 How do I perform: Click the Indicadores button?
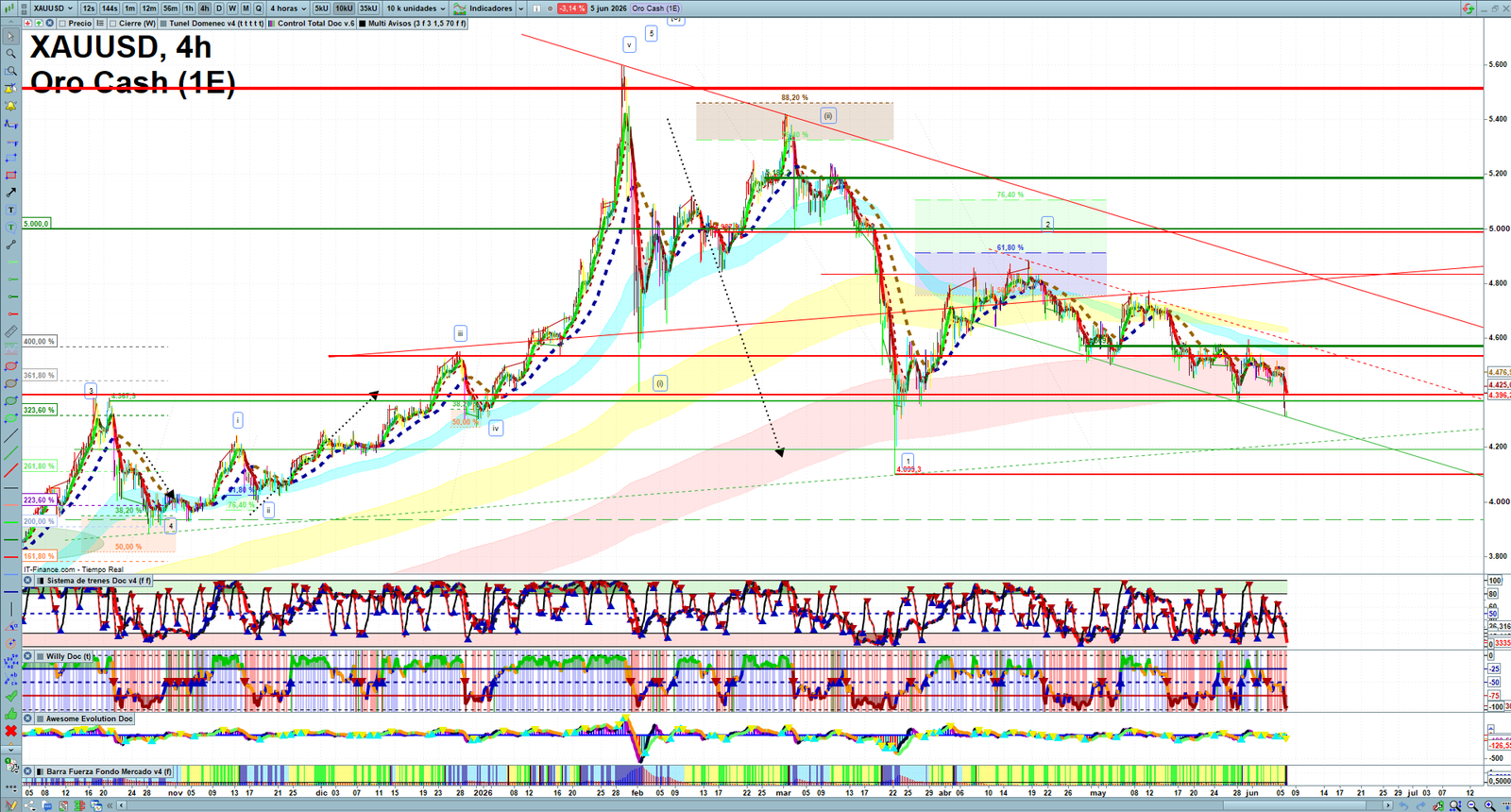484,8
